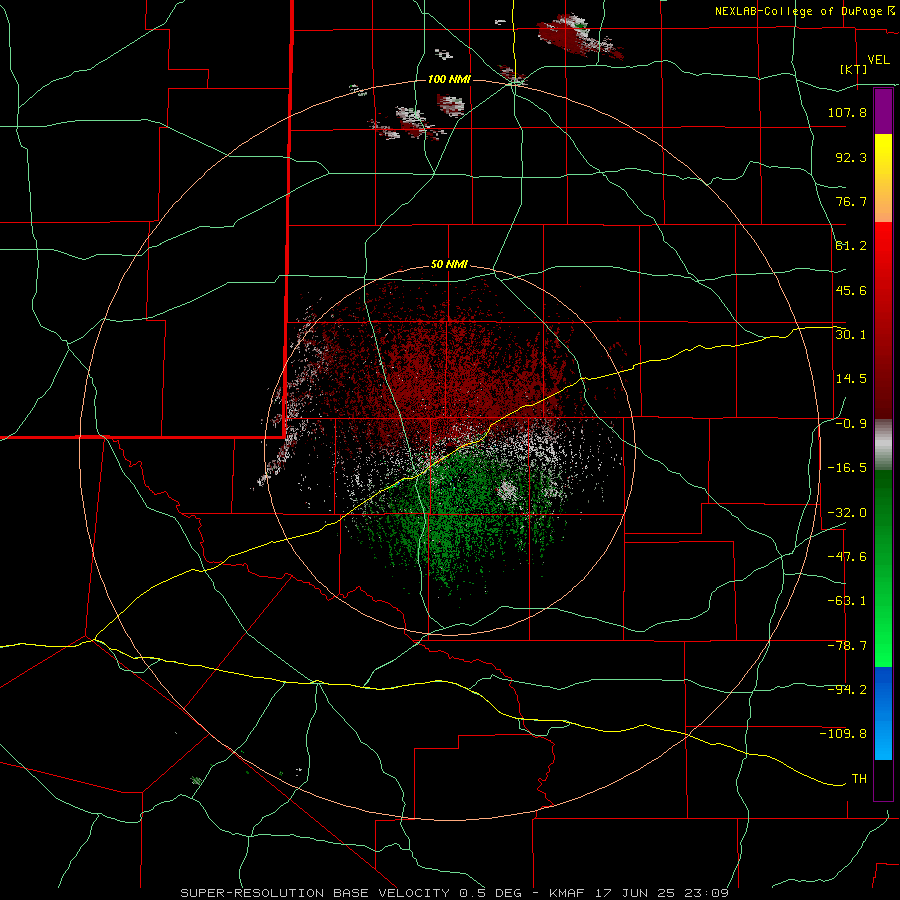The image size is (900, 900).
Task: Select the 92.3 scale value
Action: pos(851,157)
